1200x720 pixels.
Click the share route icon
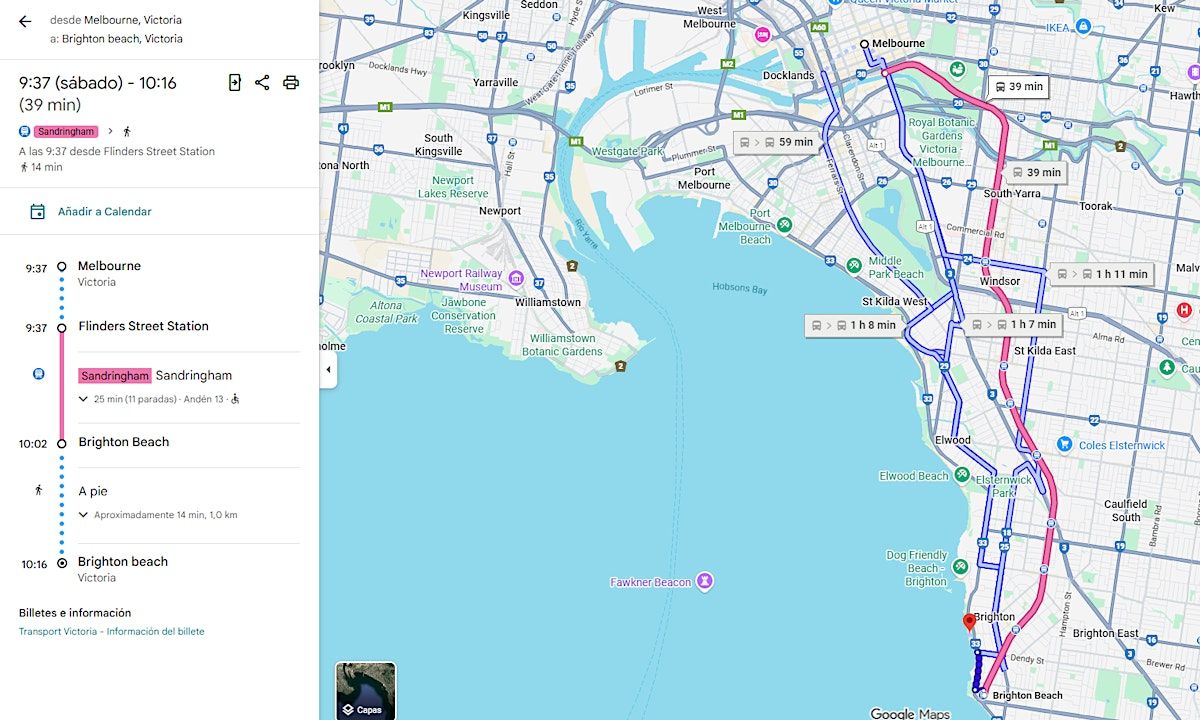[x=262, y=83]
